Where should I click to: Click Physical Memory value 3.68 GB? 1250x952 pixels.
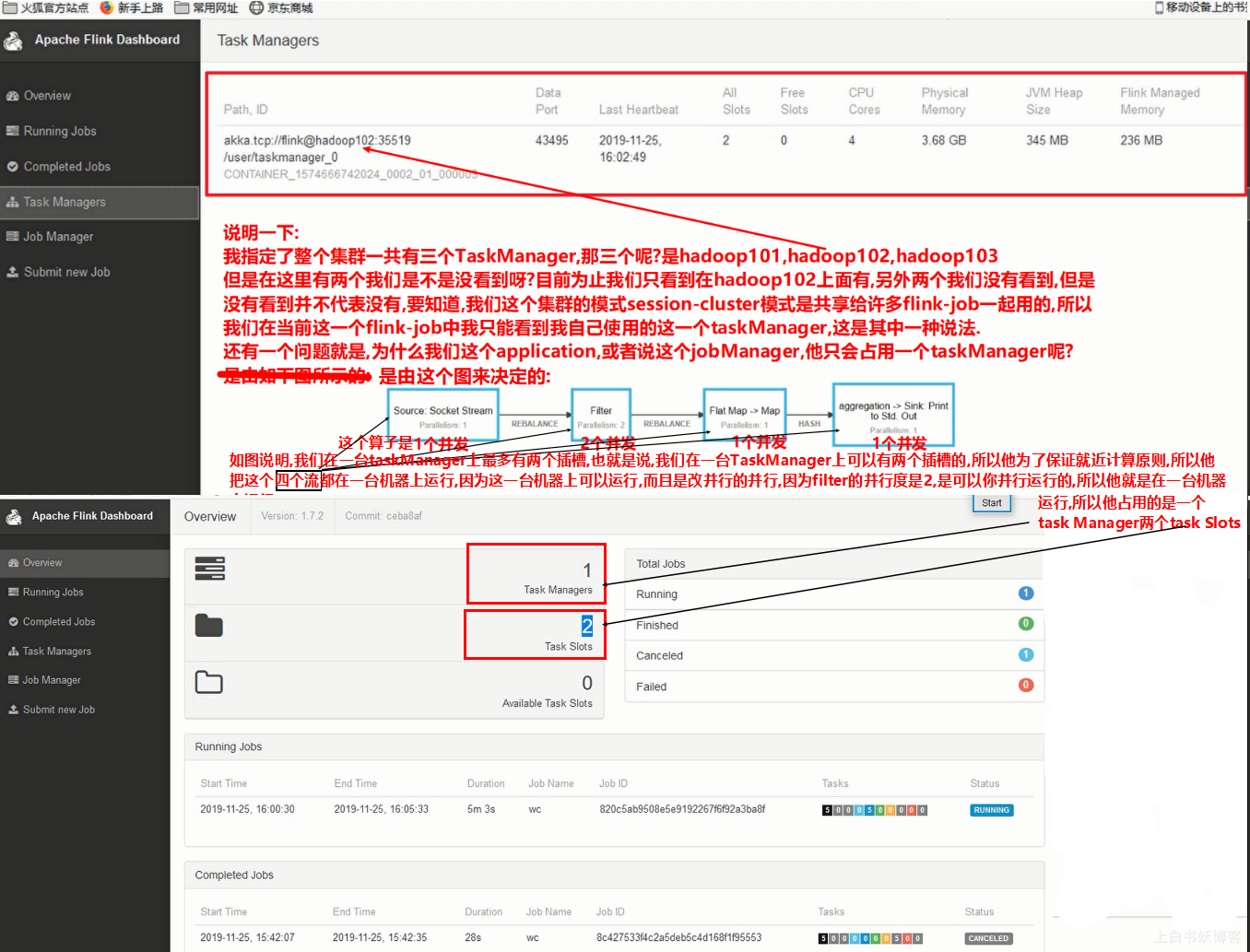[944, 140]
